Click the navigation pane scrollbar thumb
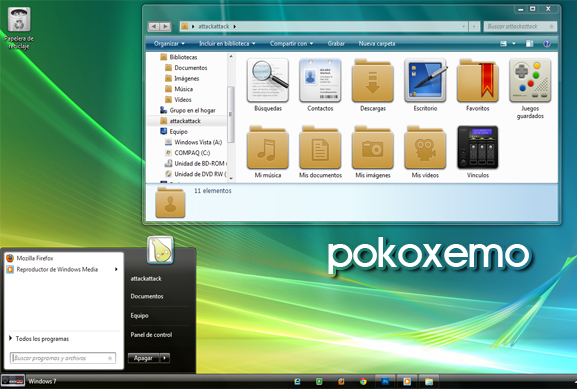577x389 pixels. [x=231, y=114]
